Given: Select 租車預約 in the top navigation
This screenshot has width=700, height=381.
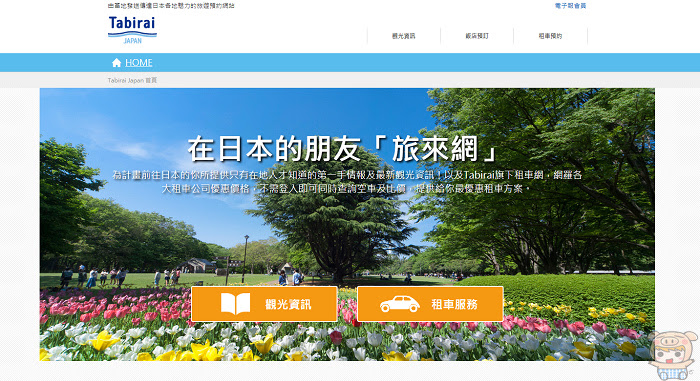Looking at the screenshot, I should pos(550,36).
